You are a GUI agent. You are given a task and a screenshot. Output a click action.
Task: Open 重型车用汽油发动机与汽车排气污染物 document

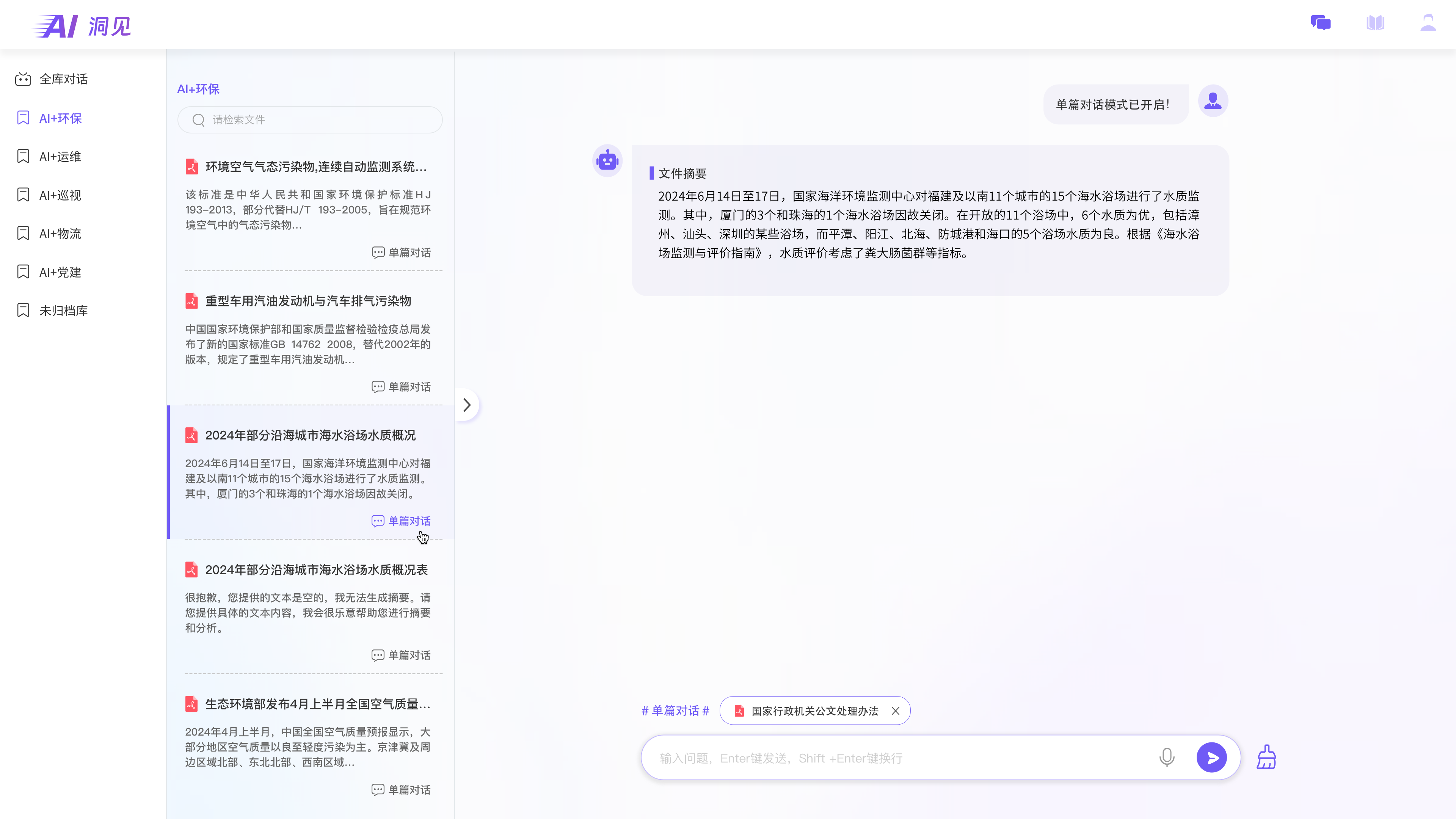pyautogui.click(x=308, y=301)
